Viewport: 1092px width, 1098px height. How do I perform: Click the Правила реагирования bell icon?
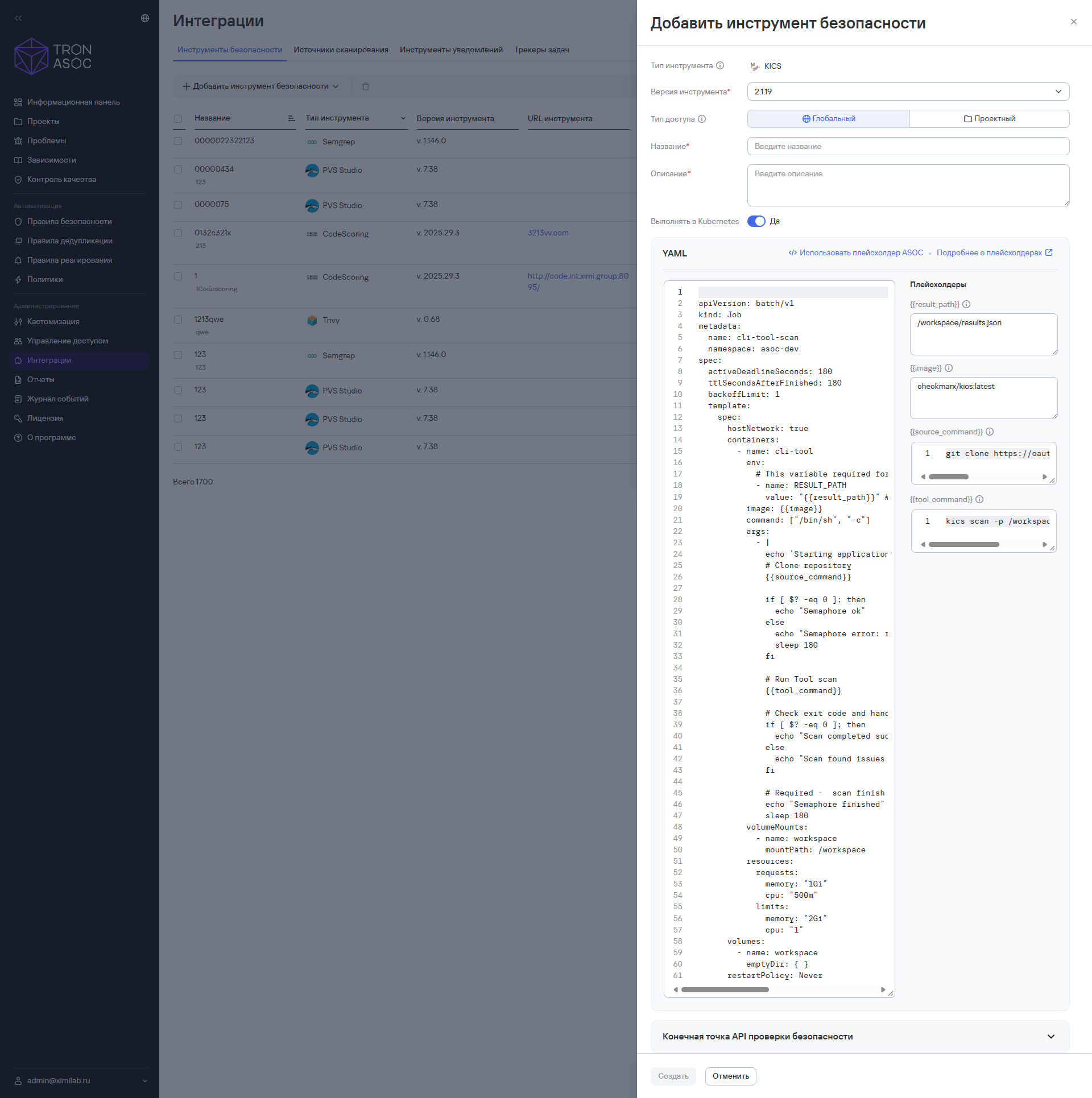coord(18,260)
